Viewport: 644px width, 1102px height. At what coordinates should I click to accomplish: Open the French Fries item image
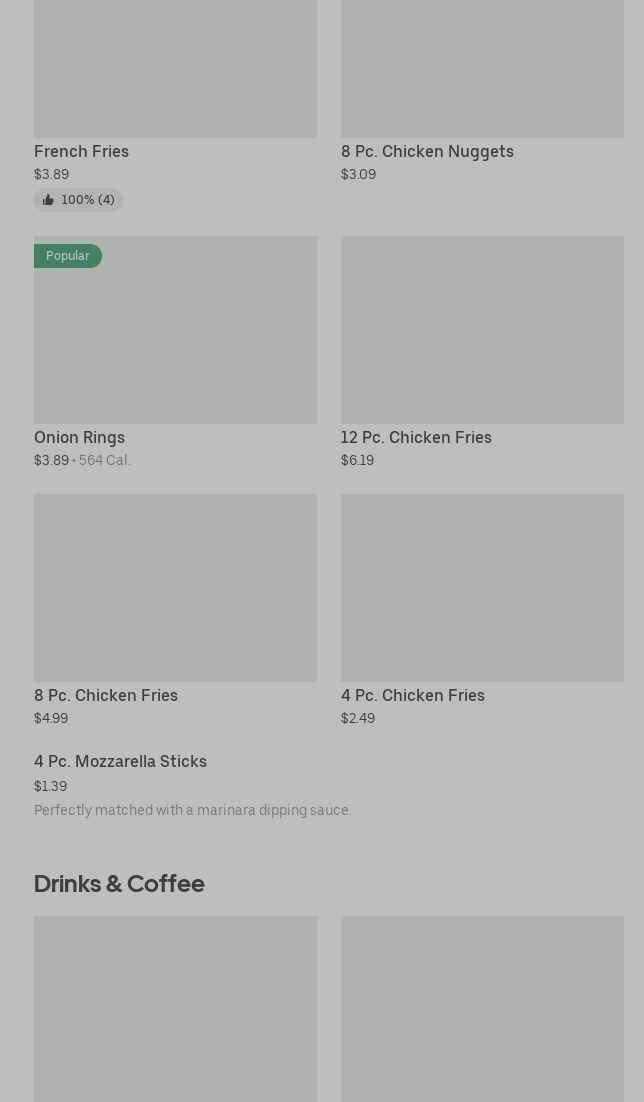175,68
